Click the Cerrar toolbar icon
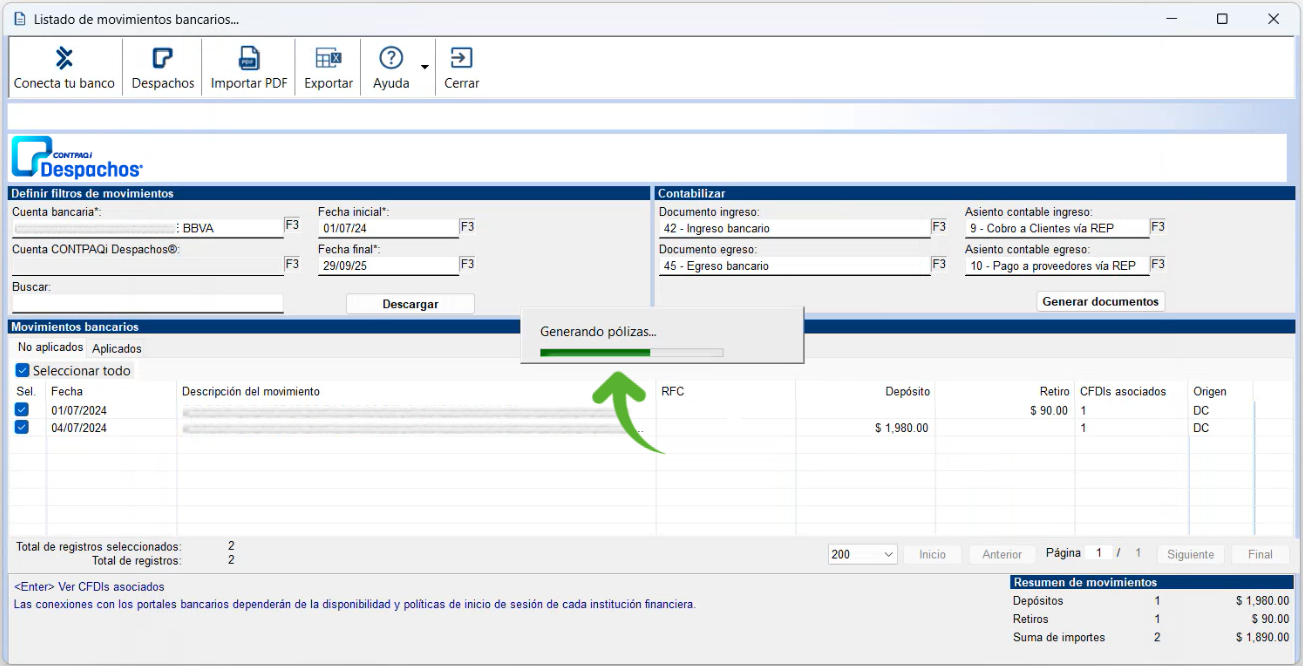Image resolution: width=1303 pixels, height=666 pixels. coord(461,59)
